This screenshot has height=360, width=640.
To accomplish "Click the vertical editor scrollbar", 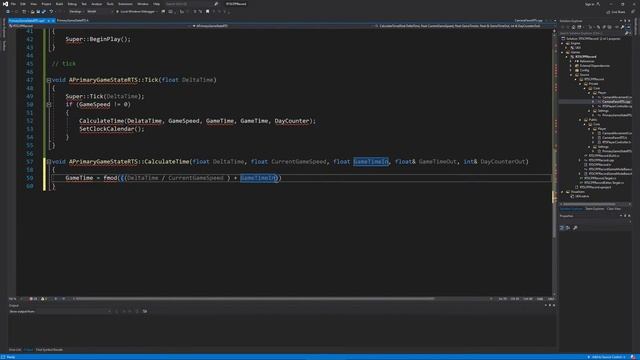I will coord(554,163).
